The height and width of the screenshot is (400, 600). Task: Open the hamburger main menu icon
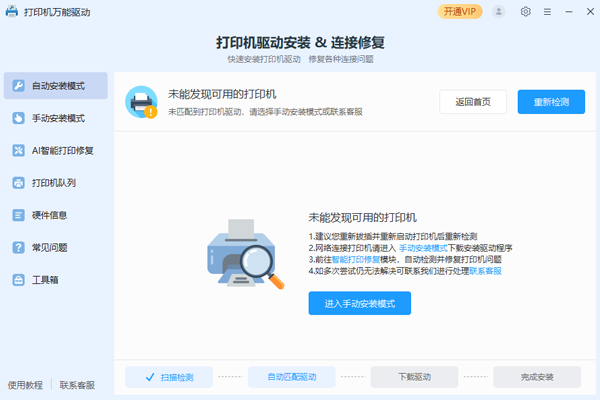(547, 12)
